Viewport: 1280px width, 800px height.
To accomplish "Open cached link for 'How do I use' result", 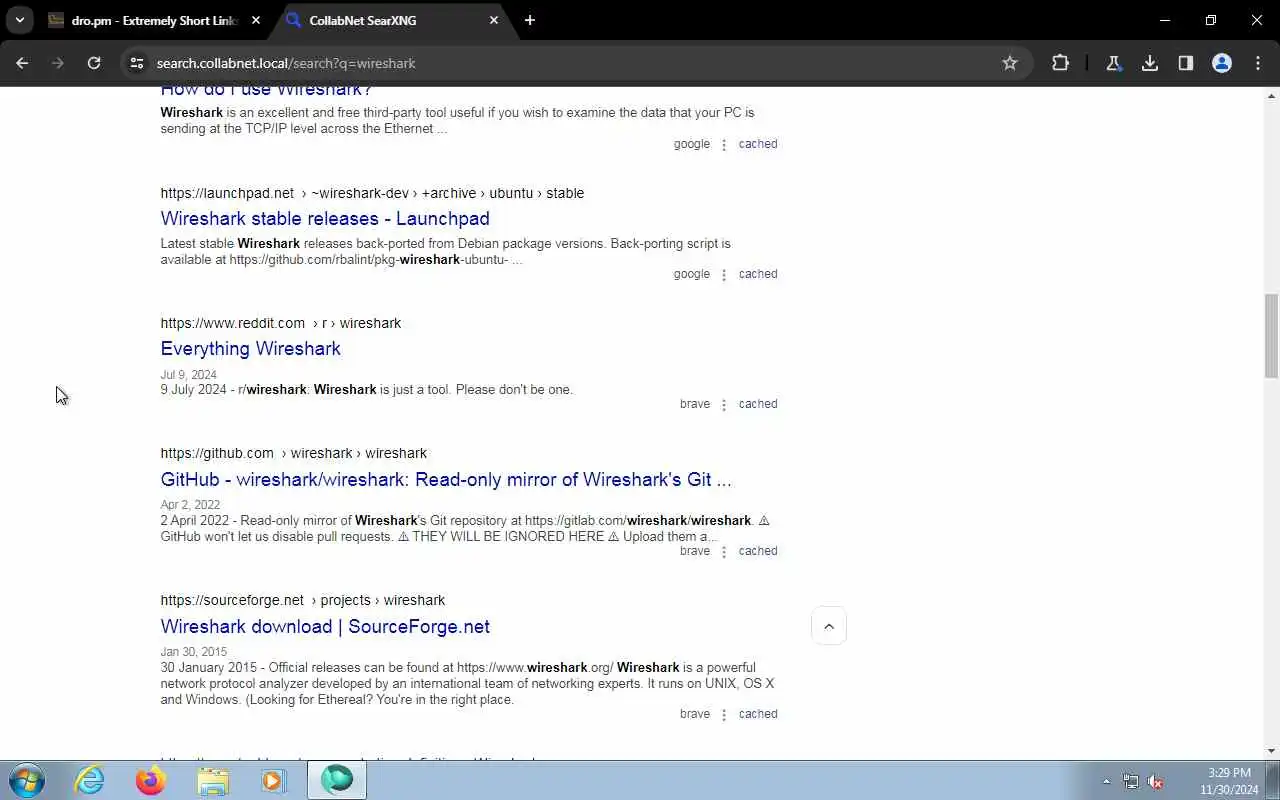I will point(758,144).
